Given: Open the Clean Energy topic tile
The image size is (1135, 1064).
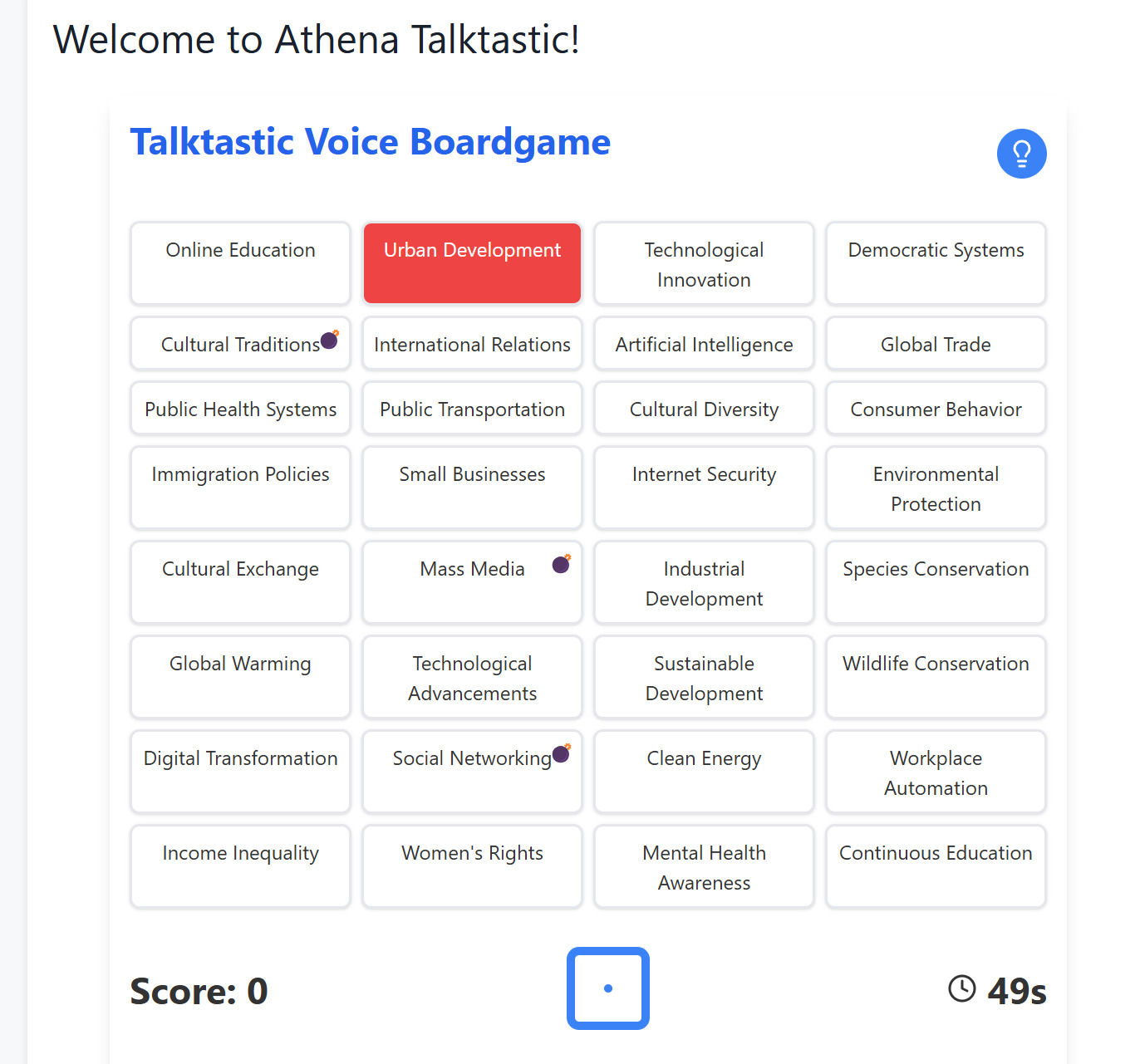Looking at the screenshot, I should point(704,771).
